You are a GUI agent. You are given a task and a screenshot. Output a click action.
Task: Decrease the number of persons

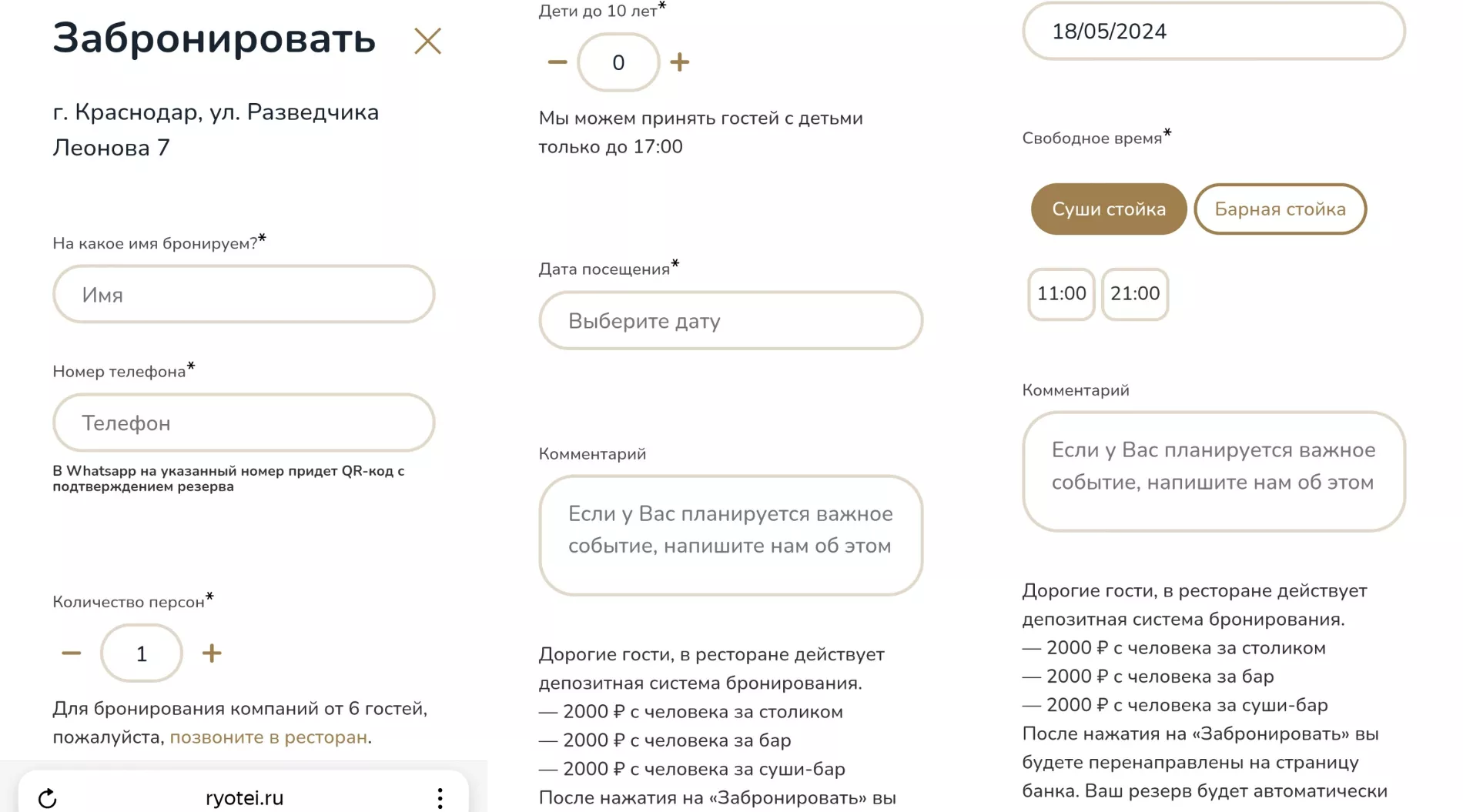[72, 653]
